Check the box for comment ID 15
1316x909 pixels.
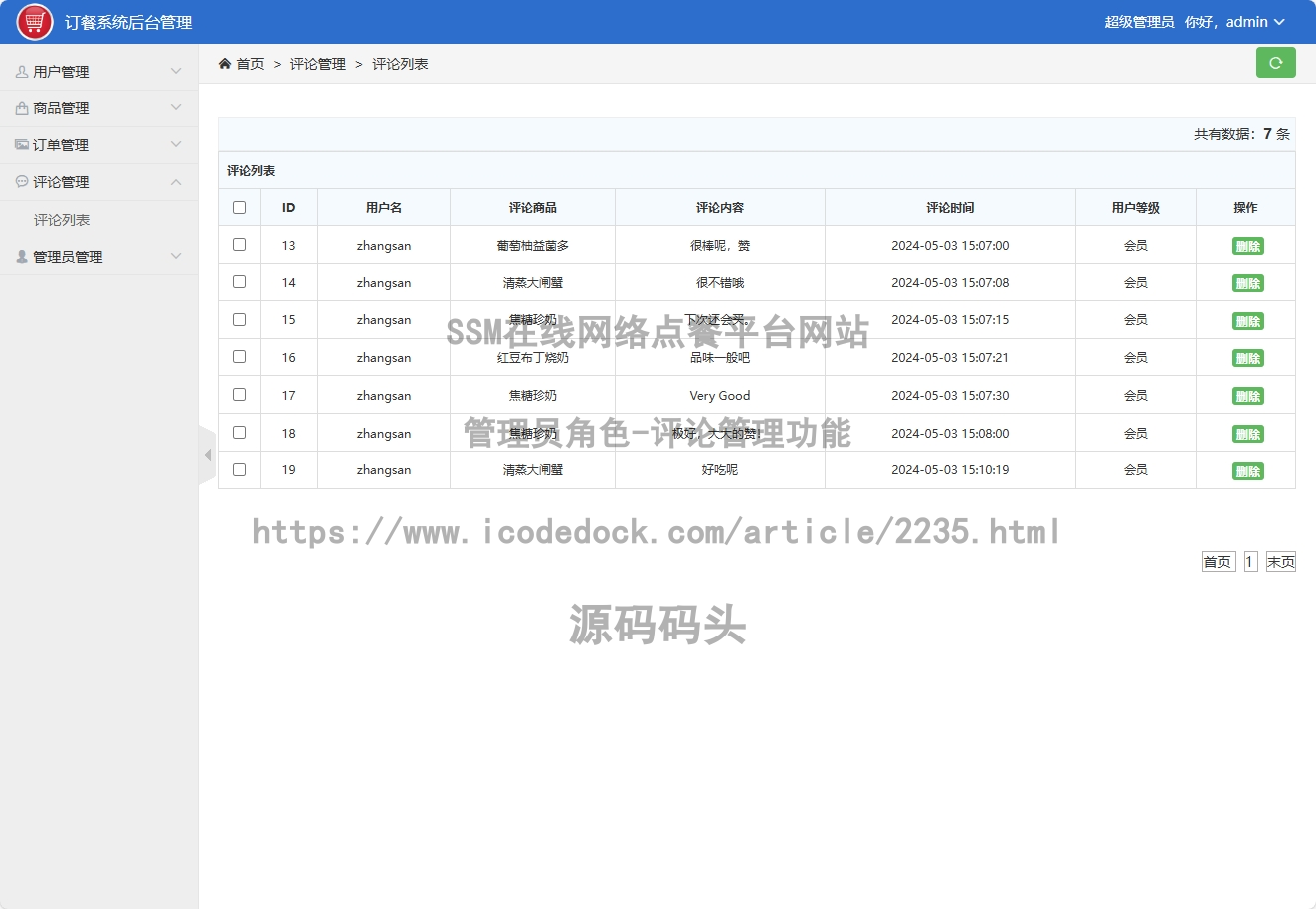[x=239, y=320]
